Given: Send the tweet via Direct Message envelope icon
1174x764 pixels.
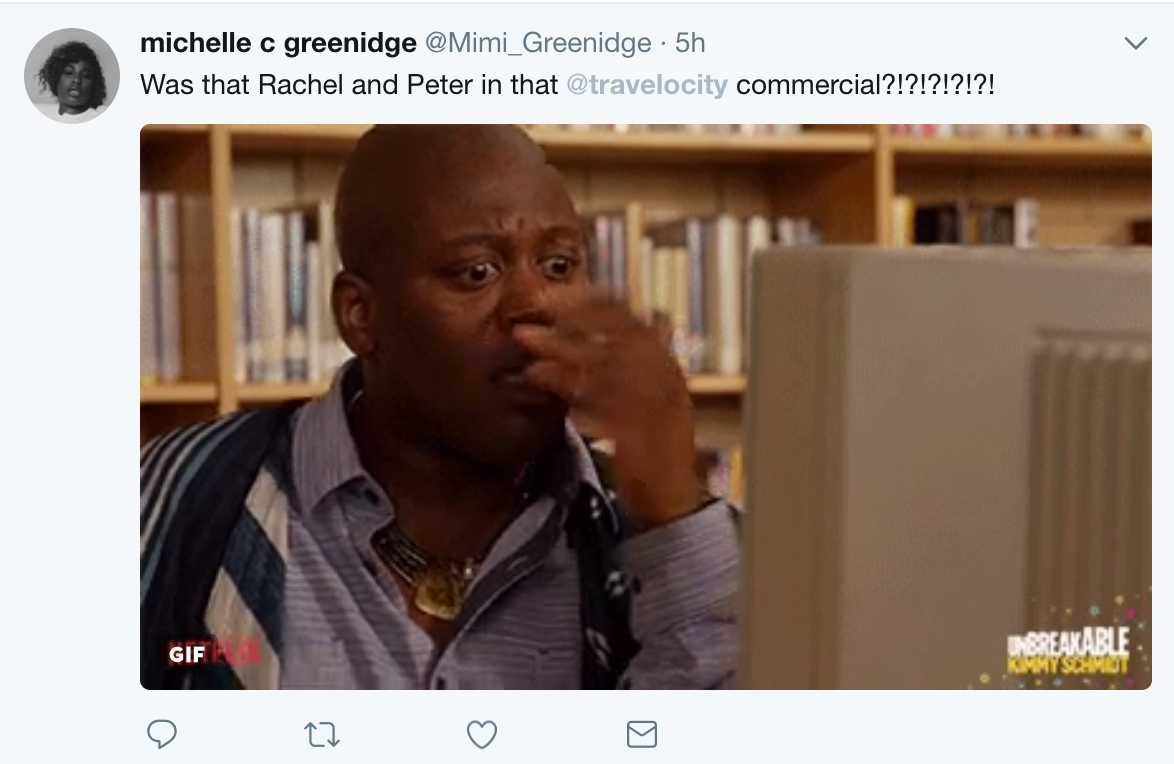Looking at the screenshot, I should (642, 734).
